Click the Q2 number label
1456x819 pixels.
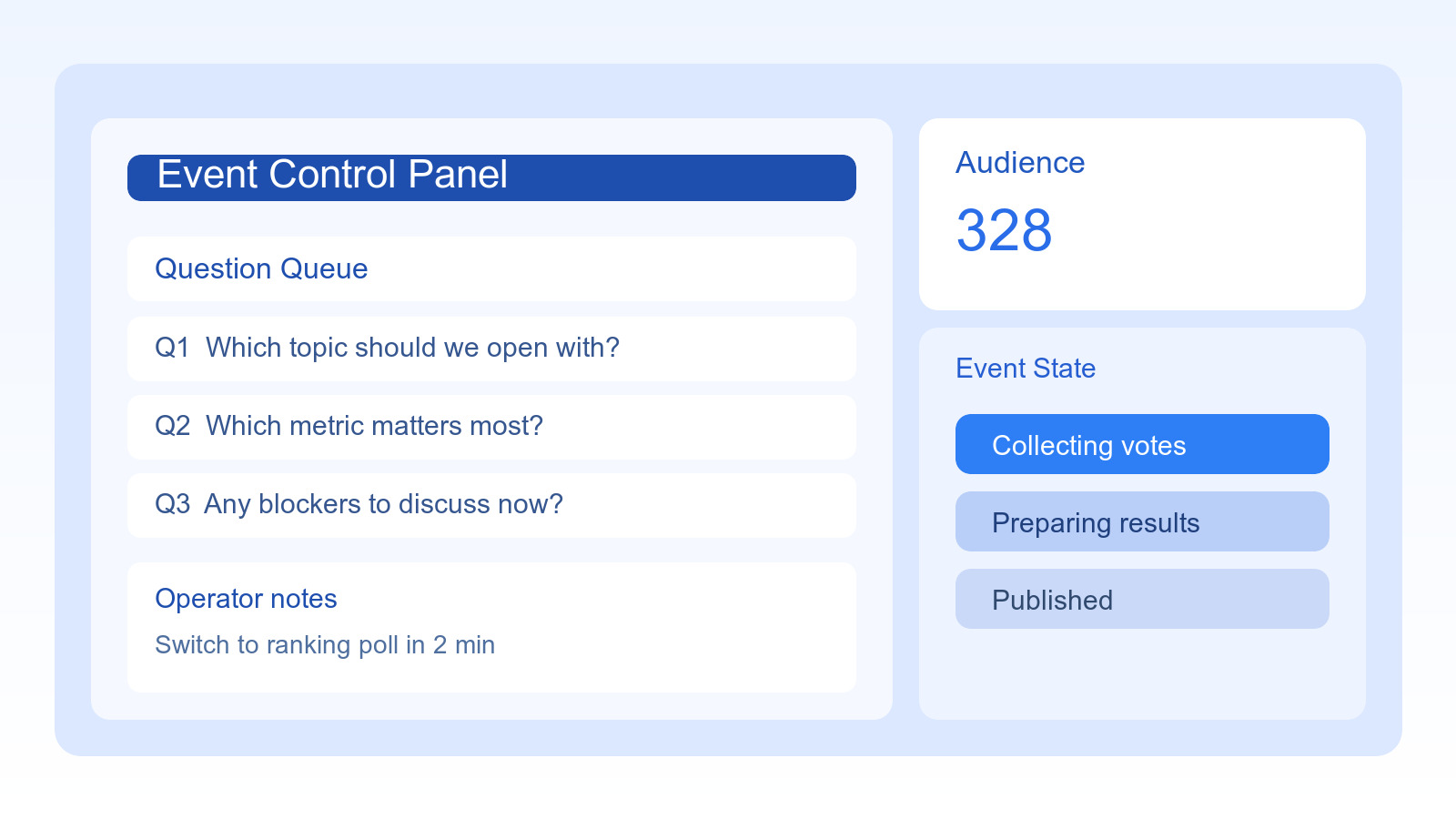coord(172,426)
